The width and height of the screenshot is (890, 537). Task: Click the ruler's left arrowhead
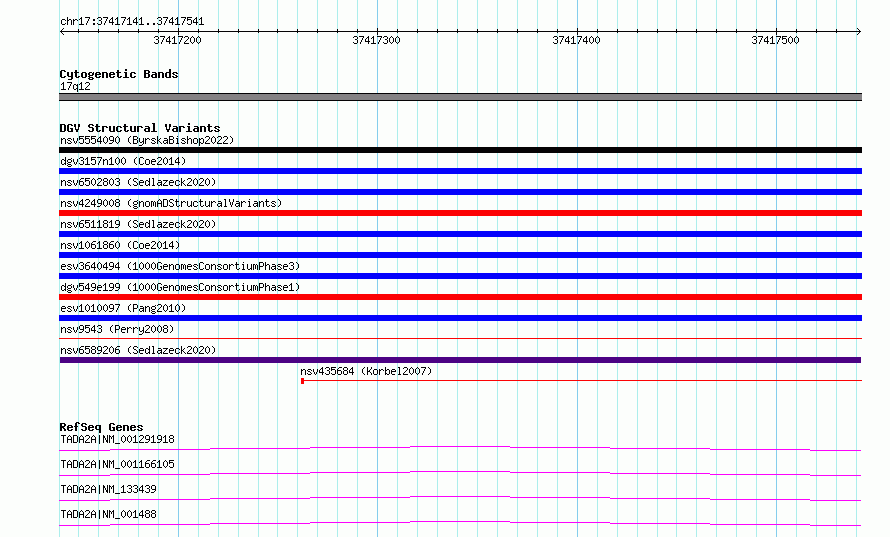62,32
